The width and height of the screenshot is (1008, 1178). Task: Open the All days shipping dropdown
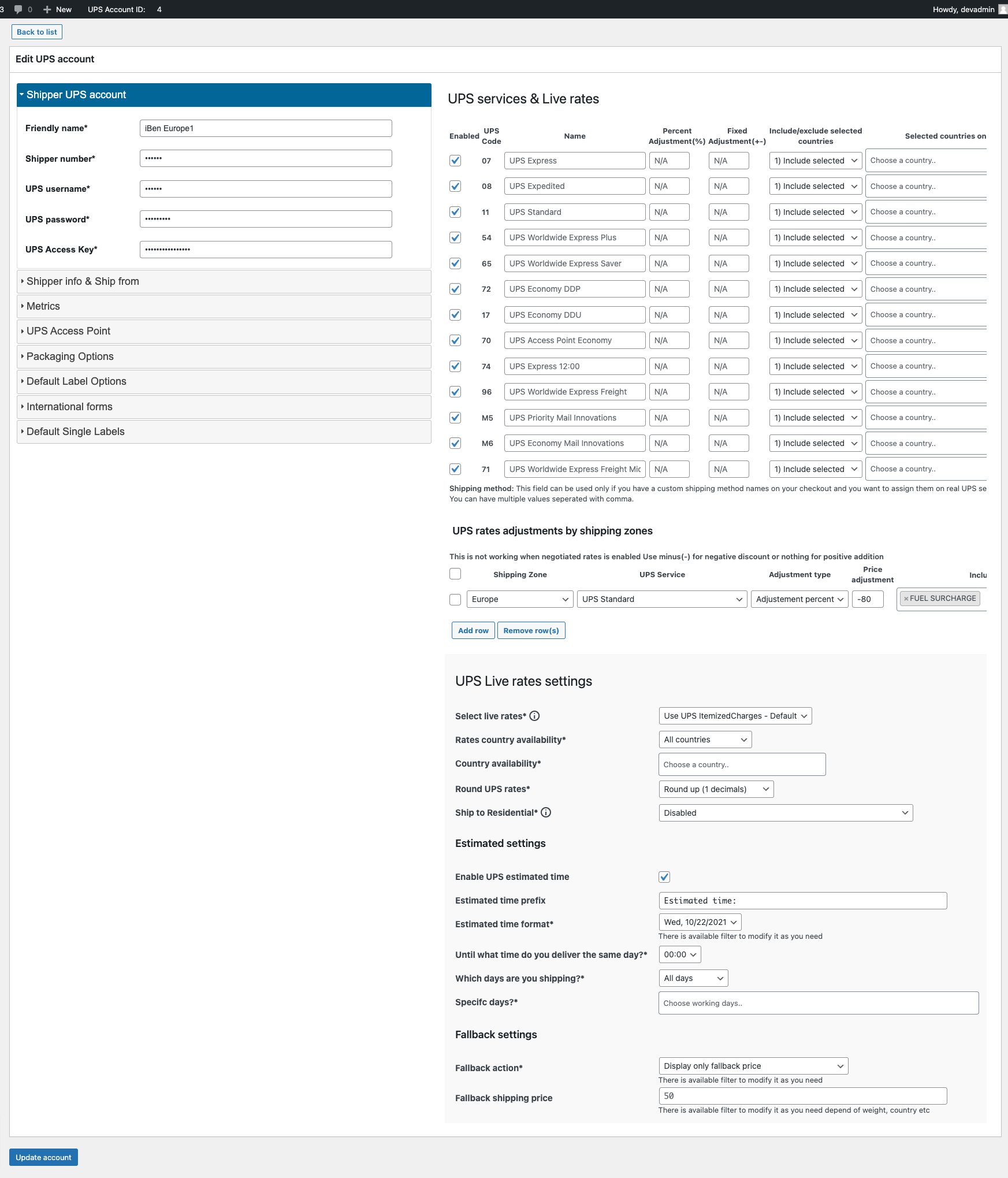(693, 978)
